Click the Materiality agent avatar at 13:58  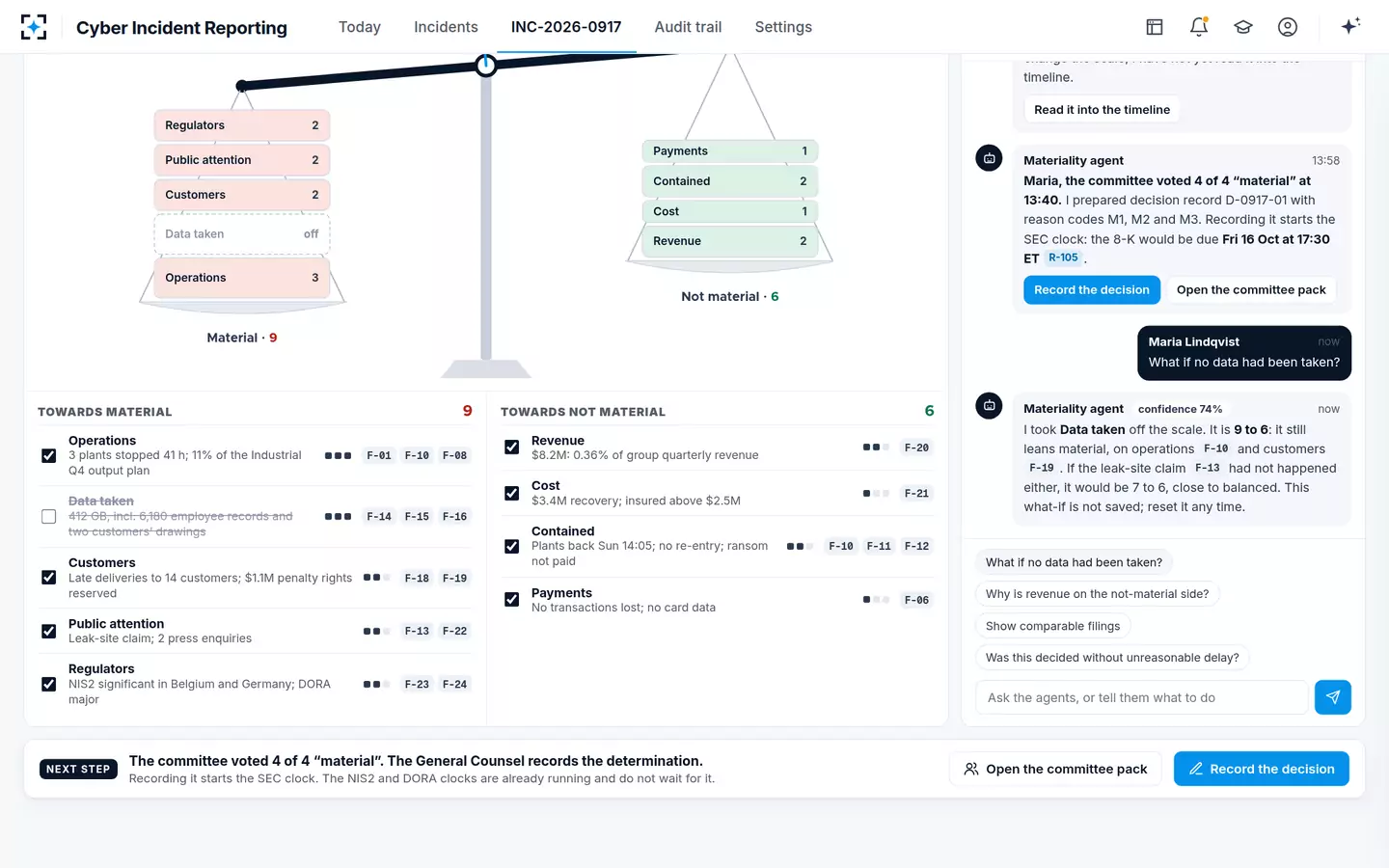(x=989, y=158)
